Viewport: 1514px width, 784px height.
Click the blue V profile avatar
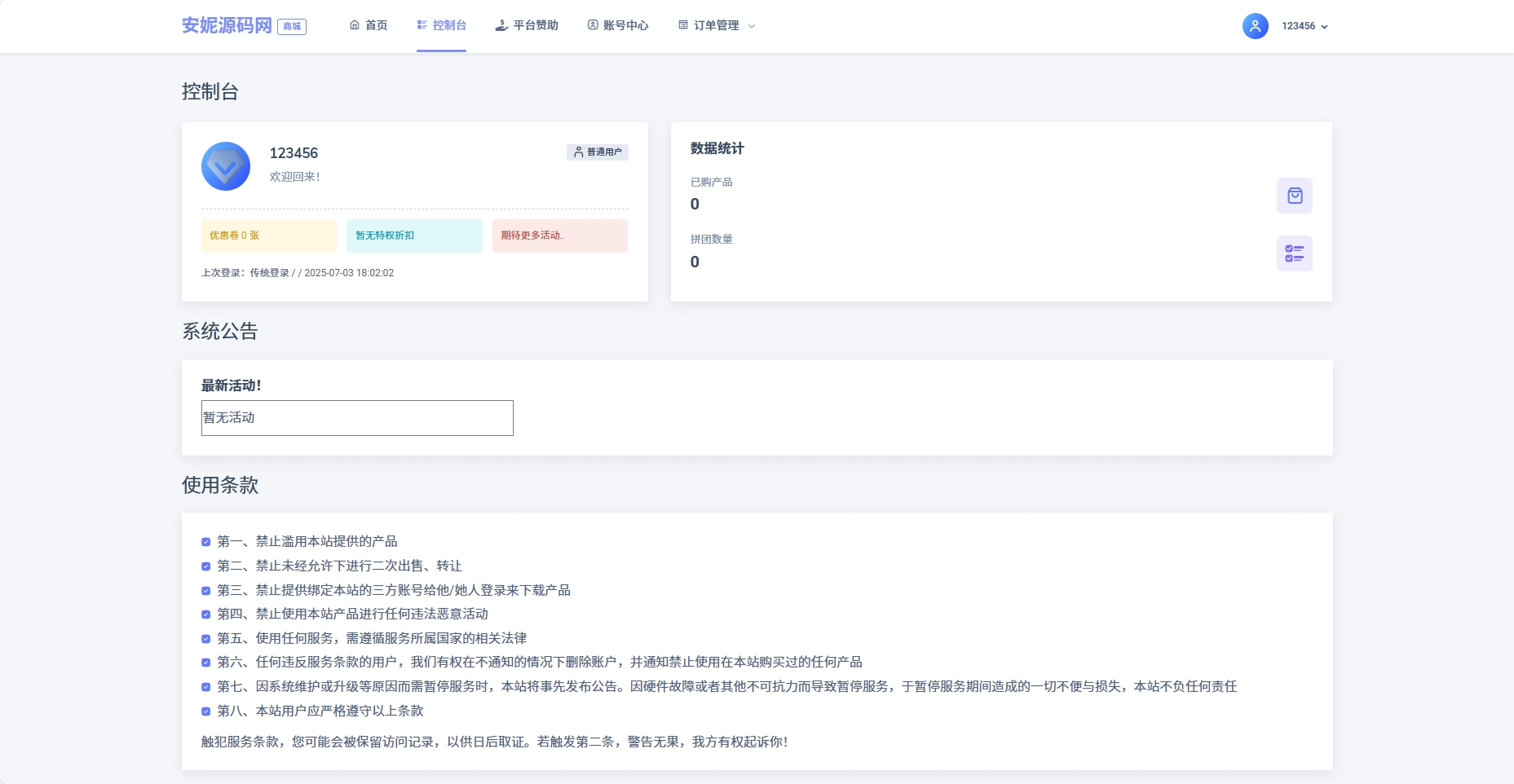[x=226, y=166]
